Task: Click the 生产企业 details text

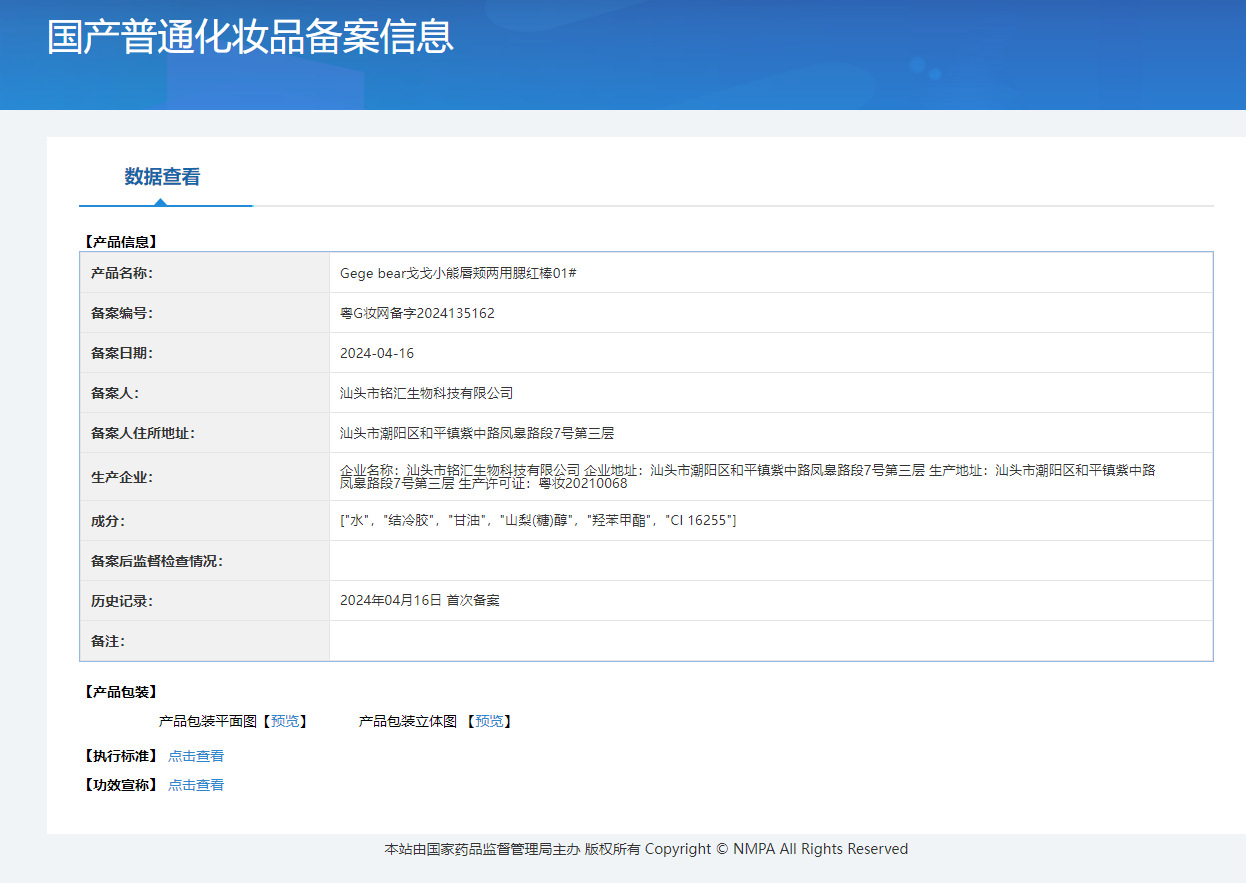Action: pos(747,476)
